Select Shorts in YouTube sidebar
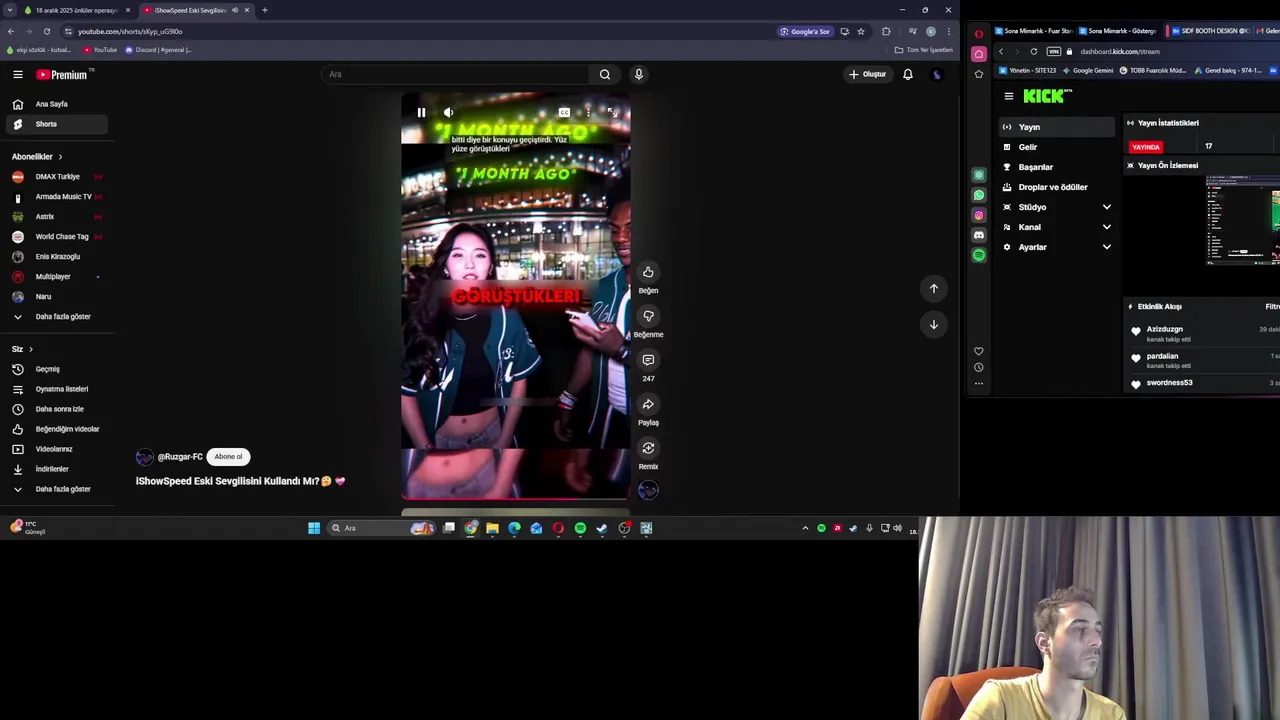 pos(56,124)
